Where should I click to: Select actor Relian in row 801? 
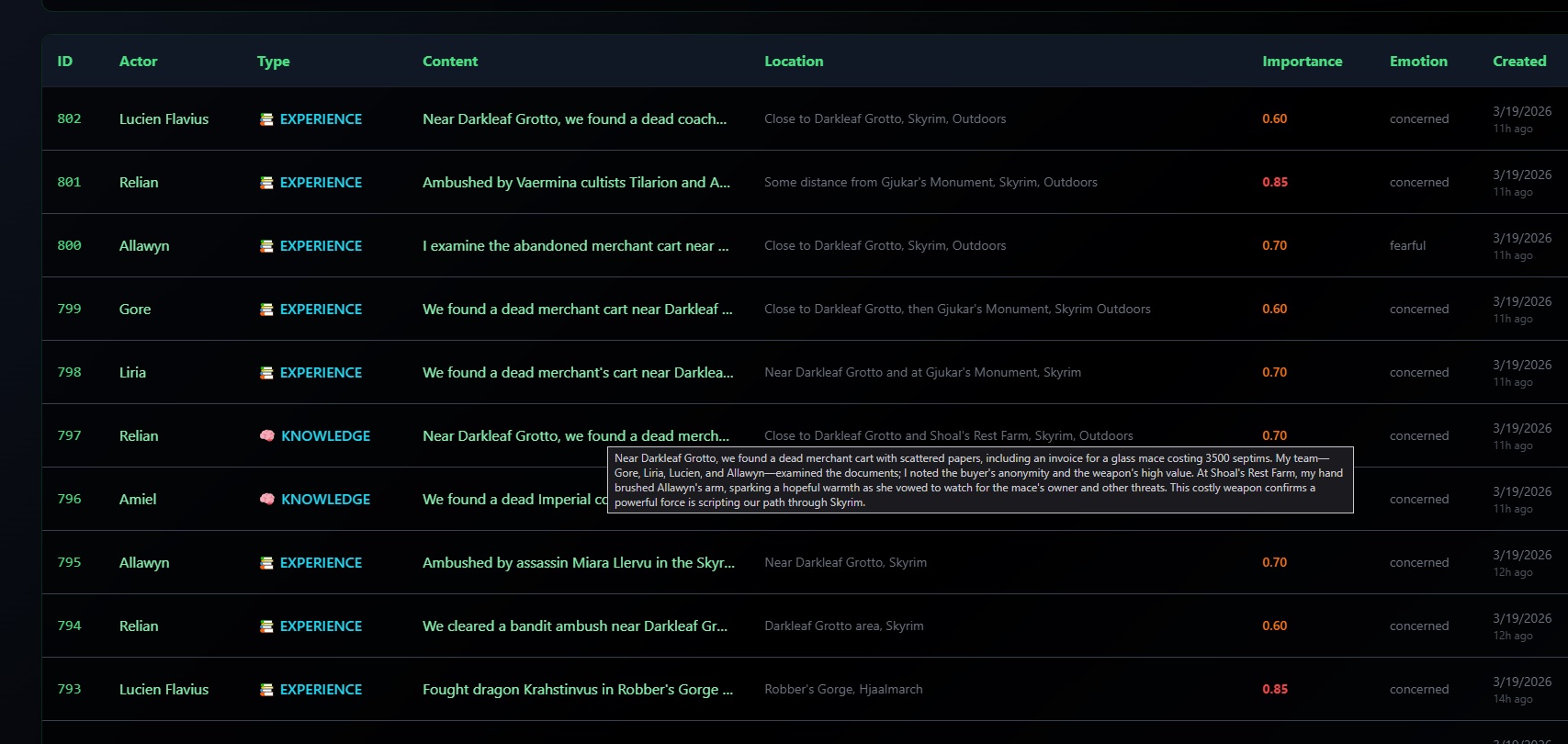tap(139, 183)
